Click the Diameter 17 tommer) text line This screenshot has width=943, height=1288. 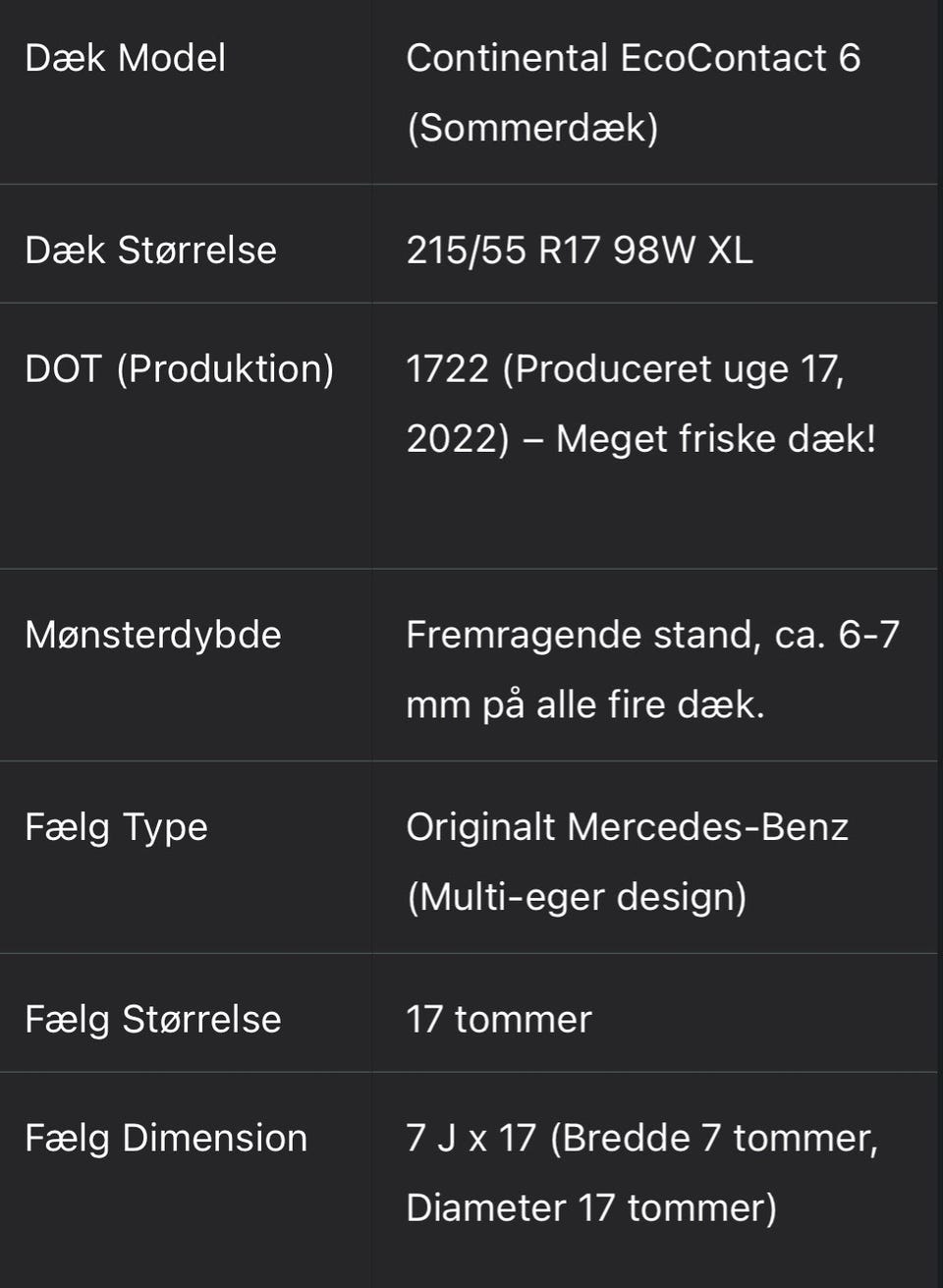590,1207
